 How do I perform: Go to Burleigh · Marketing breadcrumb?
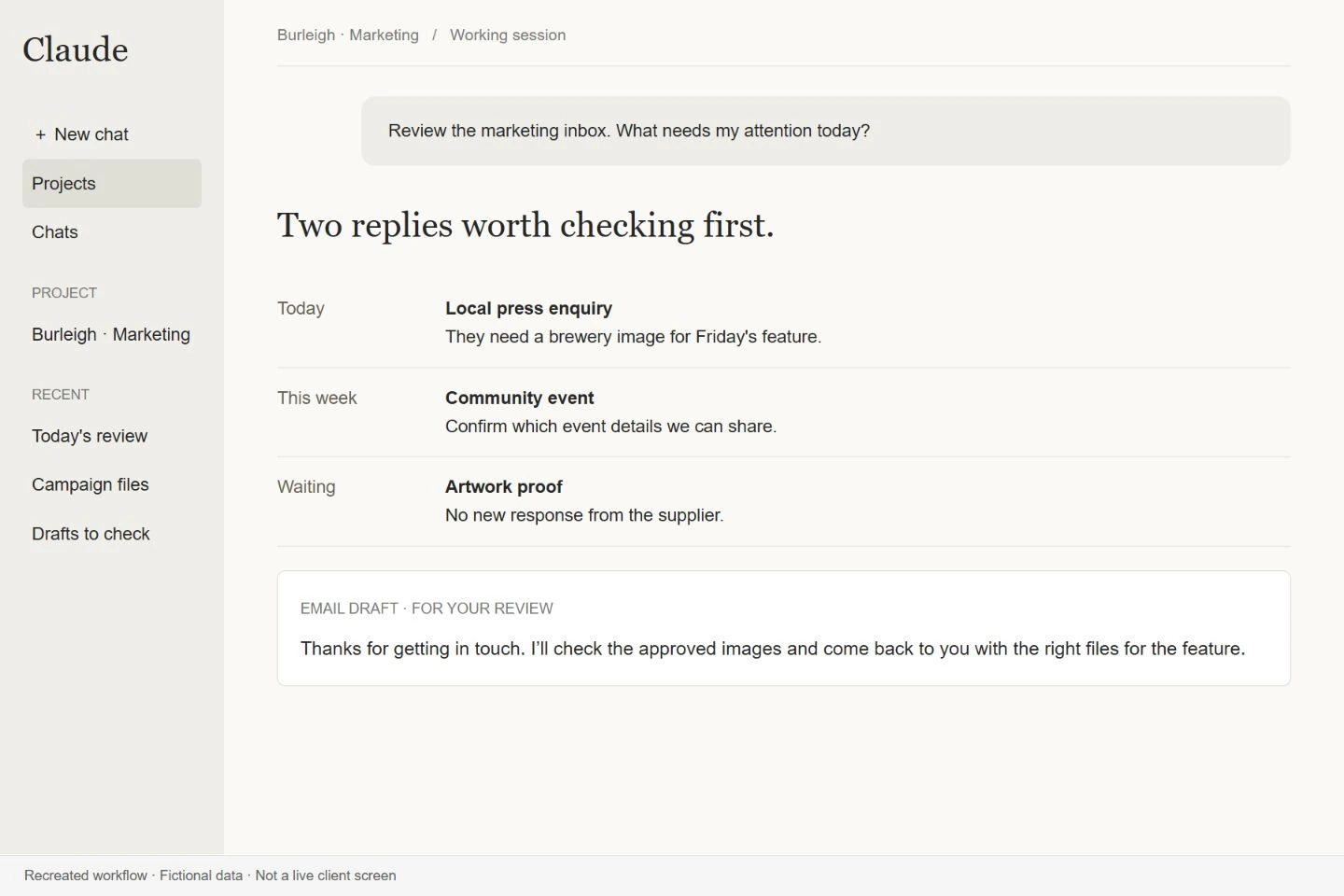point(348,35)
